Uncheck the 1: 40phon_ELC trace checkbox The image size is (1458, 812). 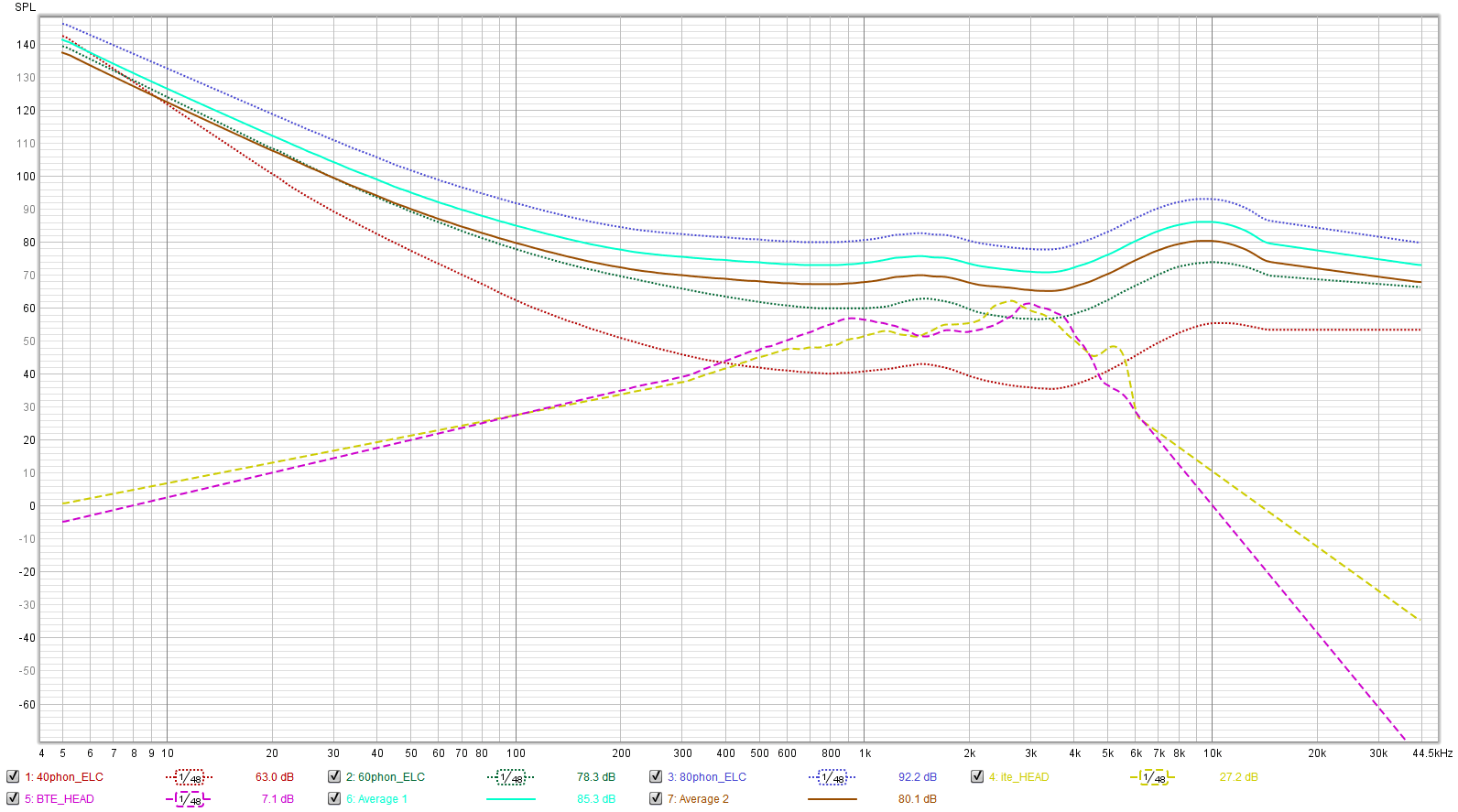tap(13, 776)
